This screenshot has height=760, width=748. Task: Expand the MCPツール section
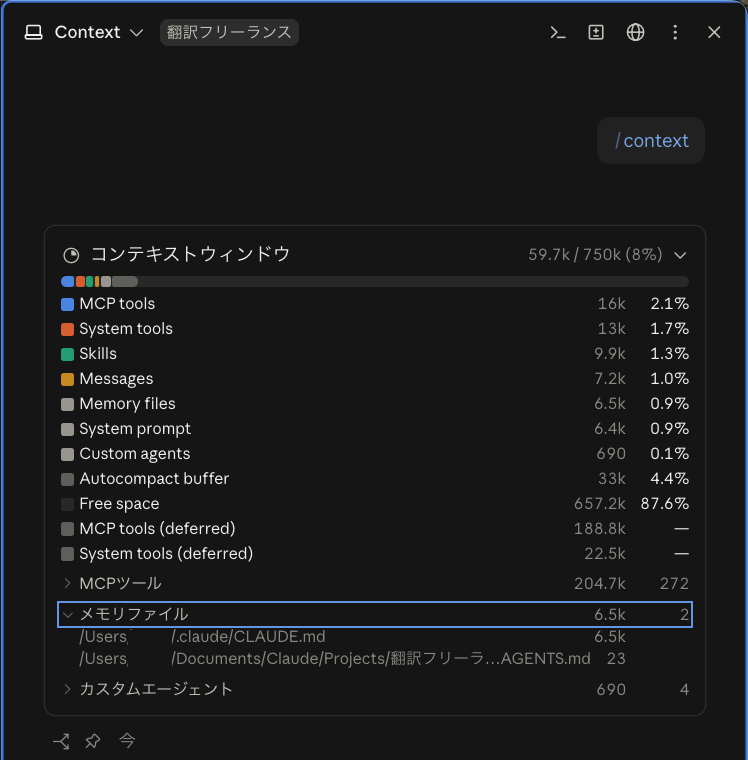click(x=375, y=584)
